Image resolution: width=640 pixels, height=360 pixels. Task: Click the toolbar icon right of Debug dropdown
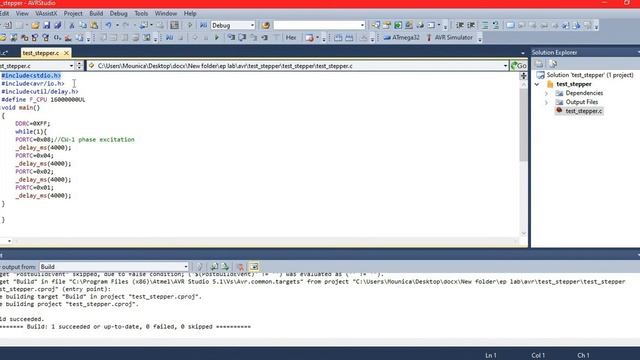pos(265,25)
